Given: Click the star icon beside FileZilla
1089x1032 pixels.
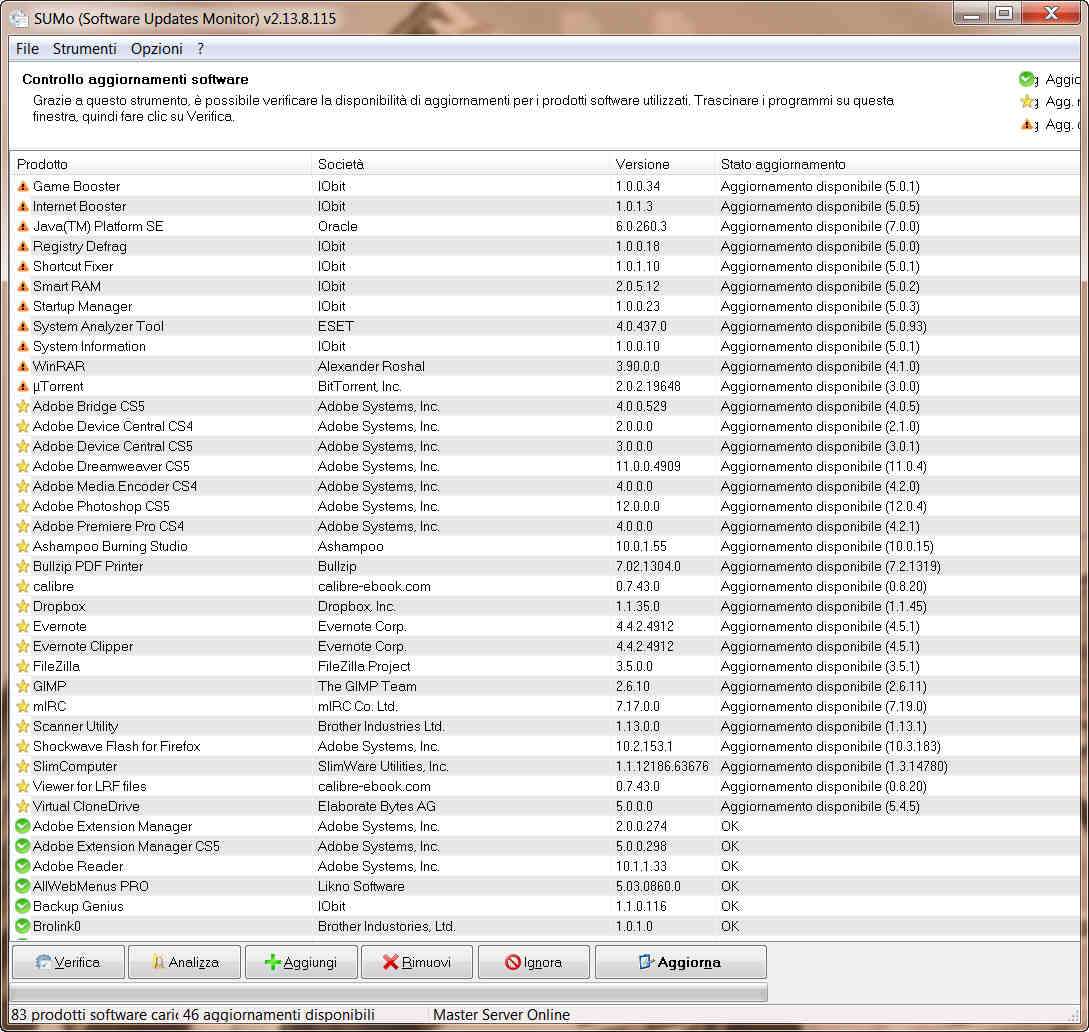Looking at the screenshot, I should click(x=23, y=666).
